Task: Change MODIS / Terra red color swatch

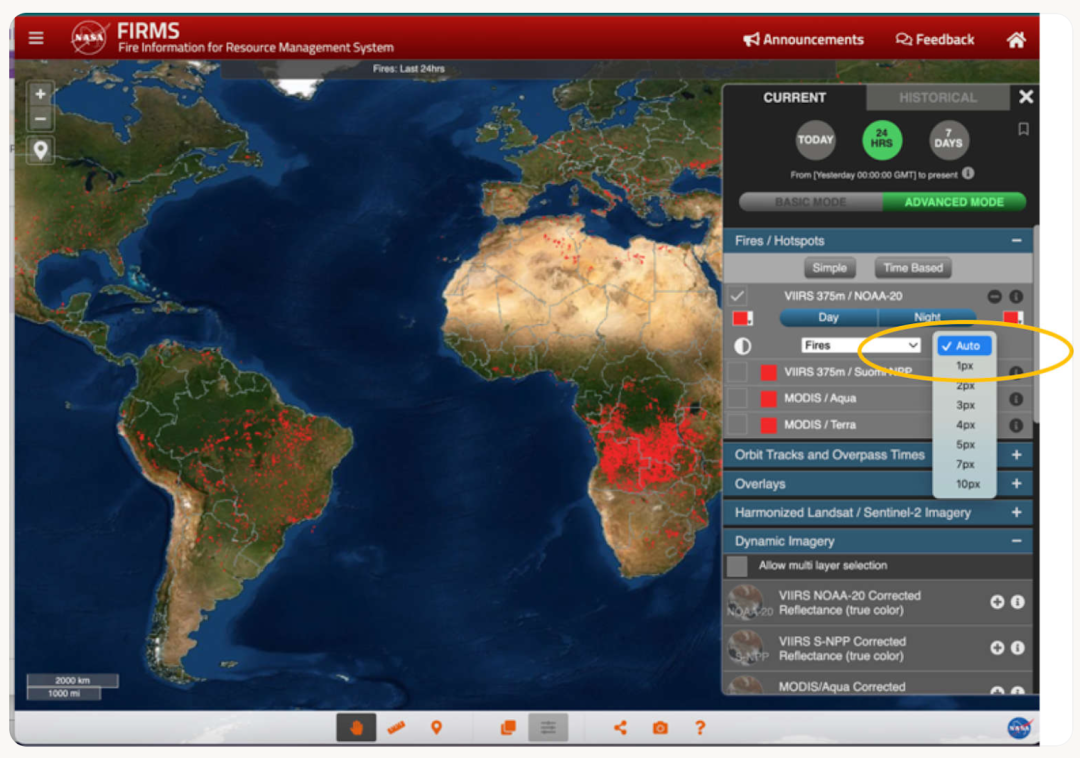Action: point(768,425)
